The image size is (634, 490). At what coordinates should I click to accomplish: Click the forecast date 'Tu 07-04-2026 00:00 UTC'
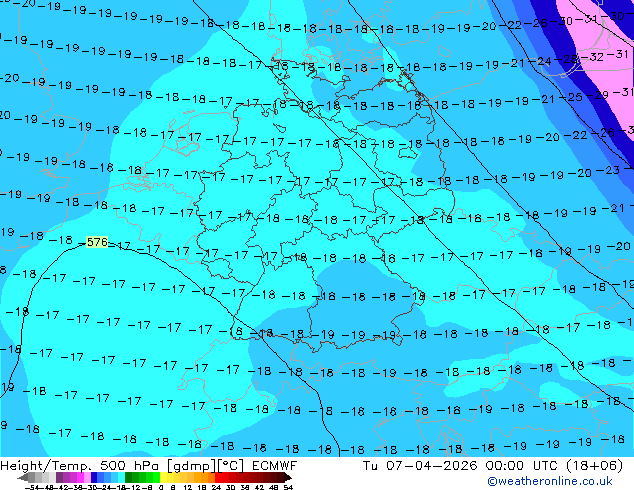coord(461,466)
